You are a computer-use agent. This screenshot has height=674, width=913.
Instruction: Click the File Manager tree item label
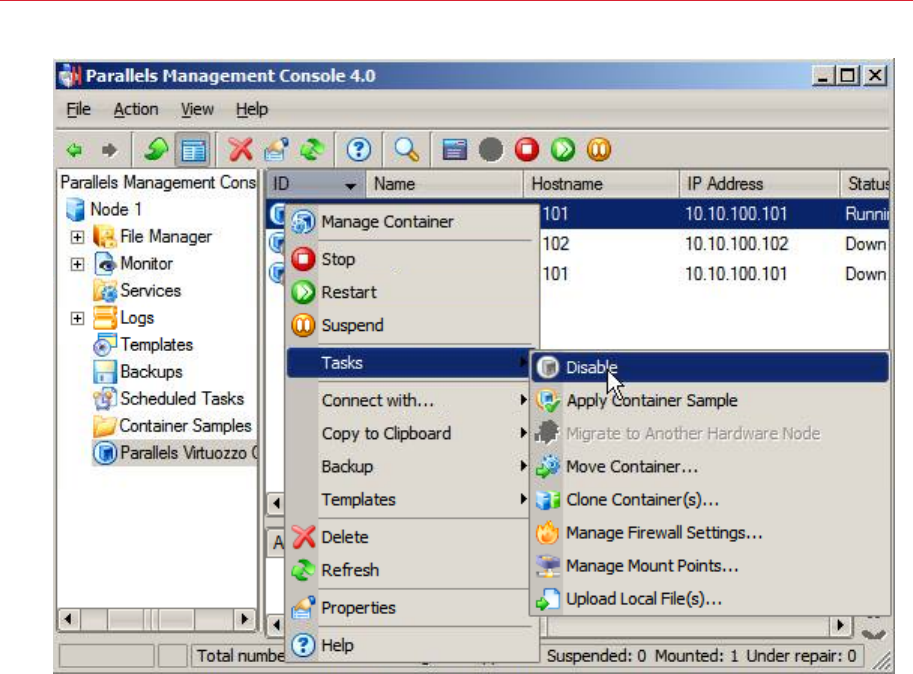166,237
